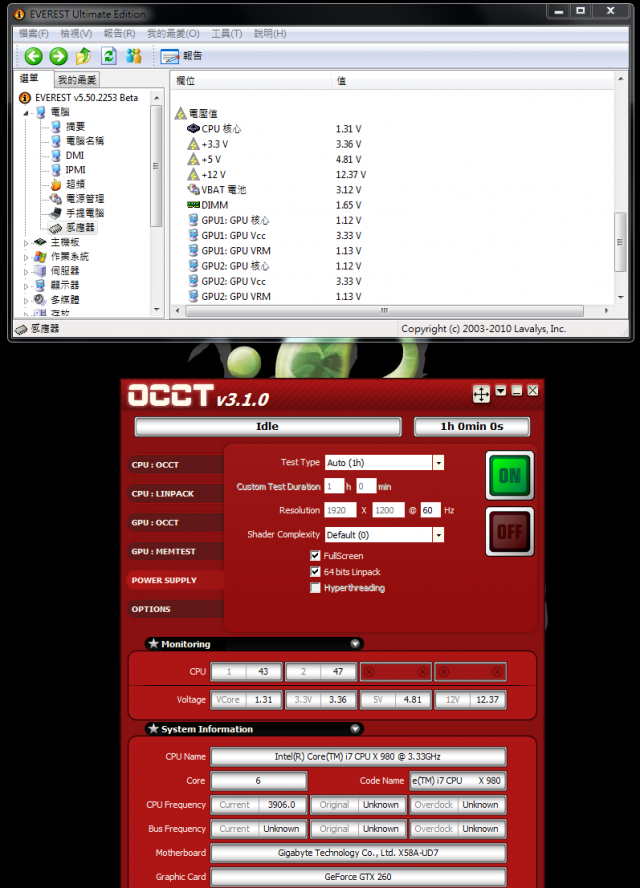Select the POWER SUPPLY tab

click(x=175, y=580)
